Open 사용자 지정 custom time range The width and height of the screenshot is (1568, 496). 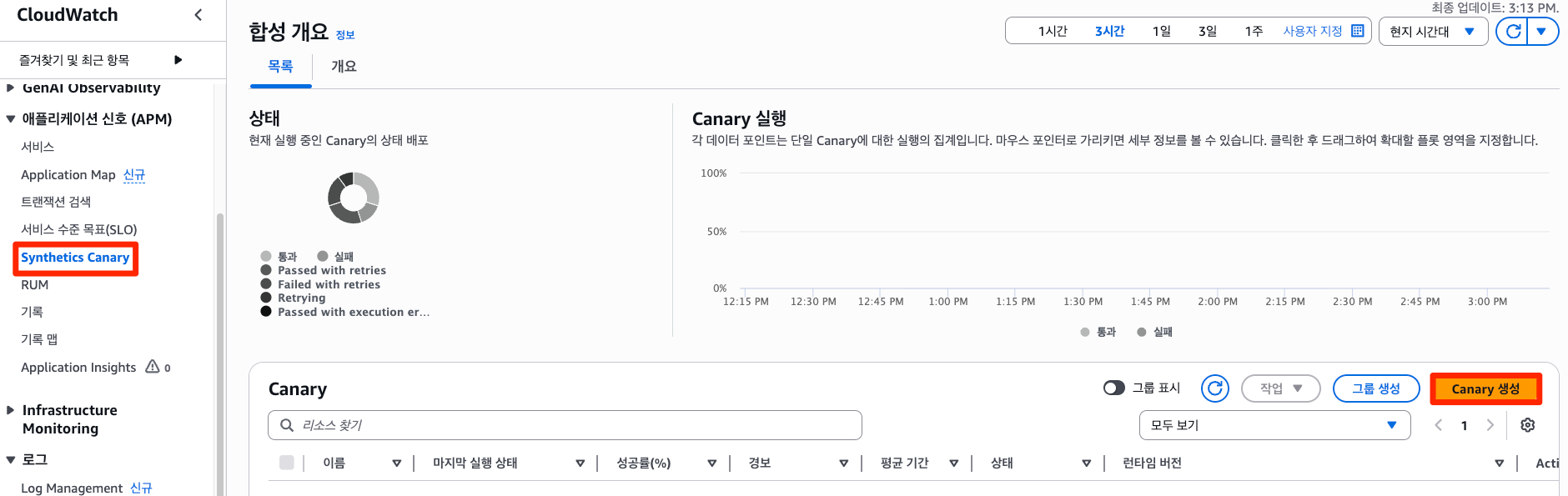click(x=1313, y=31)
